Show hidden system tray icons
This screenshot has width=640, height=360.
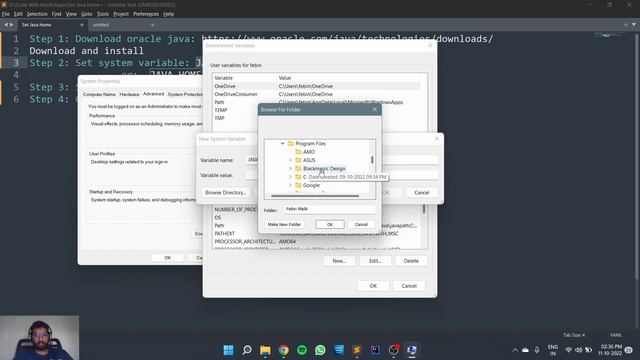[515, 350]
